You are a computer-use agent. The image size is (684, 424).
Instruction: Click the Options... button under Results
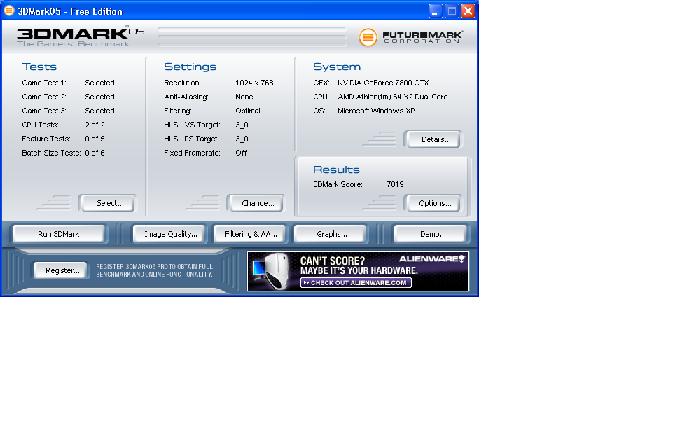click(433, 203)
